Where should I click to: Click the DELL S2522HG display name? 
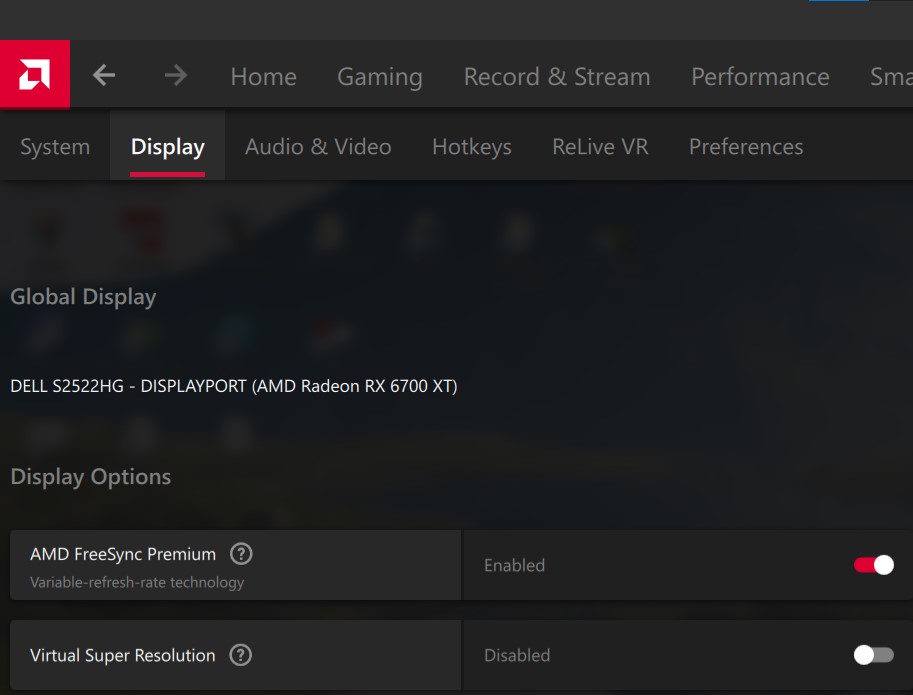(x=234, y=386)
